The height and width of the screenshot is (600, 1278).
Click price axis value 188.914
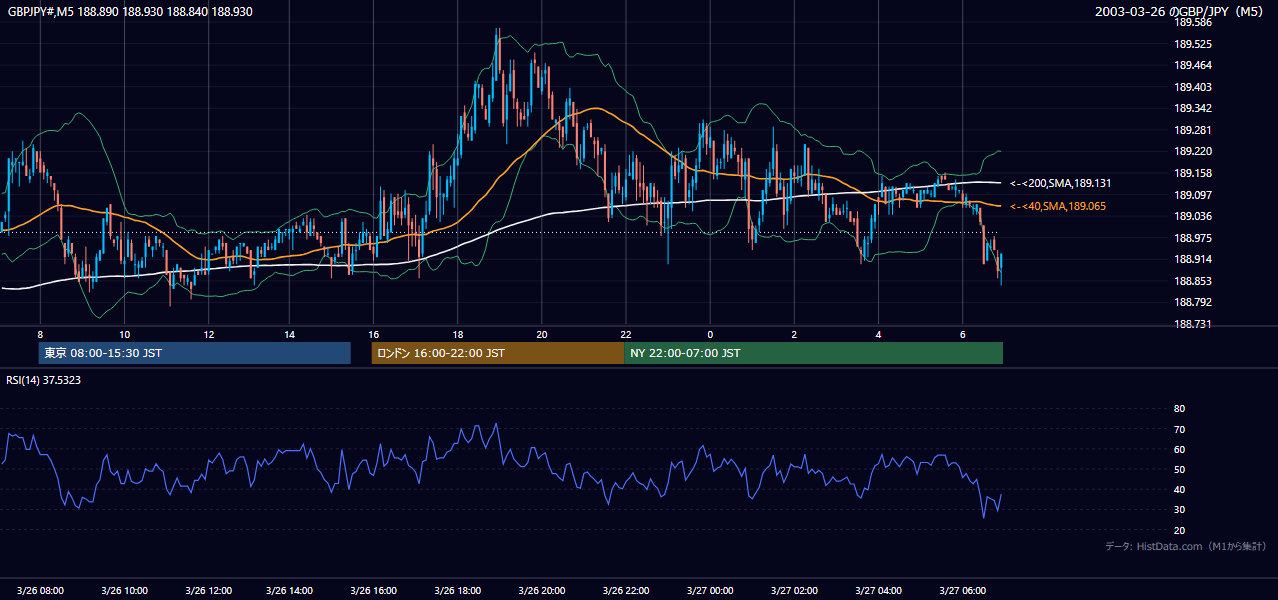point(1192,259)
